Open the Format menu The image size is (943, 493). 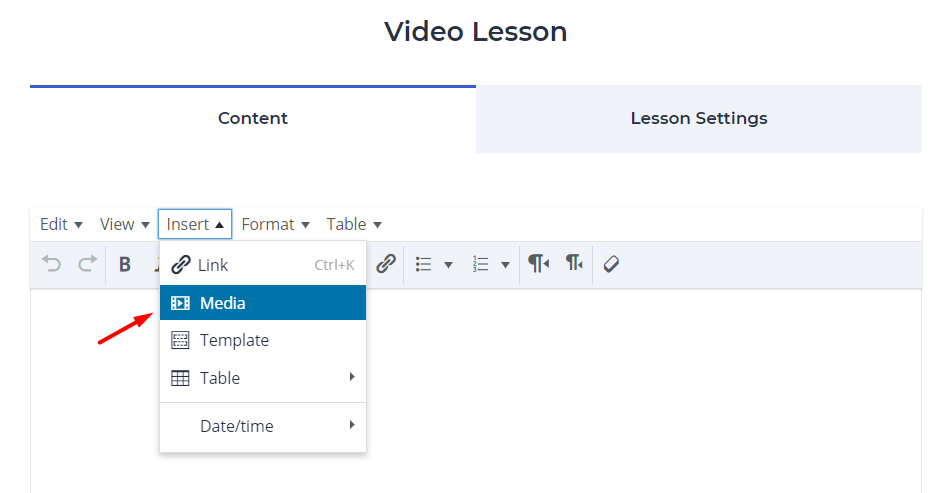click(x=276, y=224)
